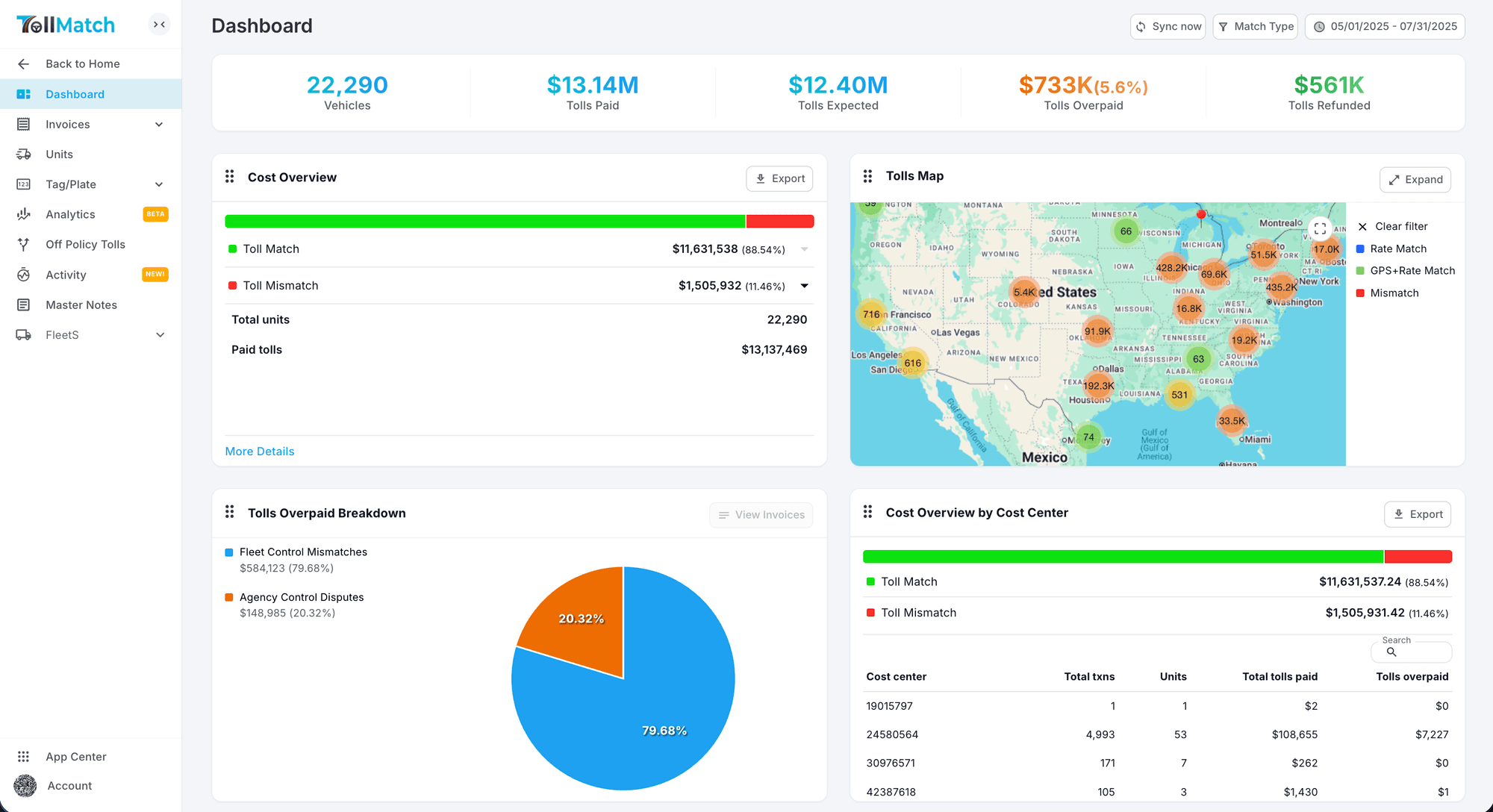The height and width of the screenshot is (812, 1493).
Task: Click cost center 24580564 row
Action: pyautogui.click(x=1157, y=735)
